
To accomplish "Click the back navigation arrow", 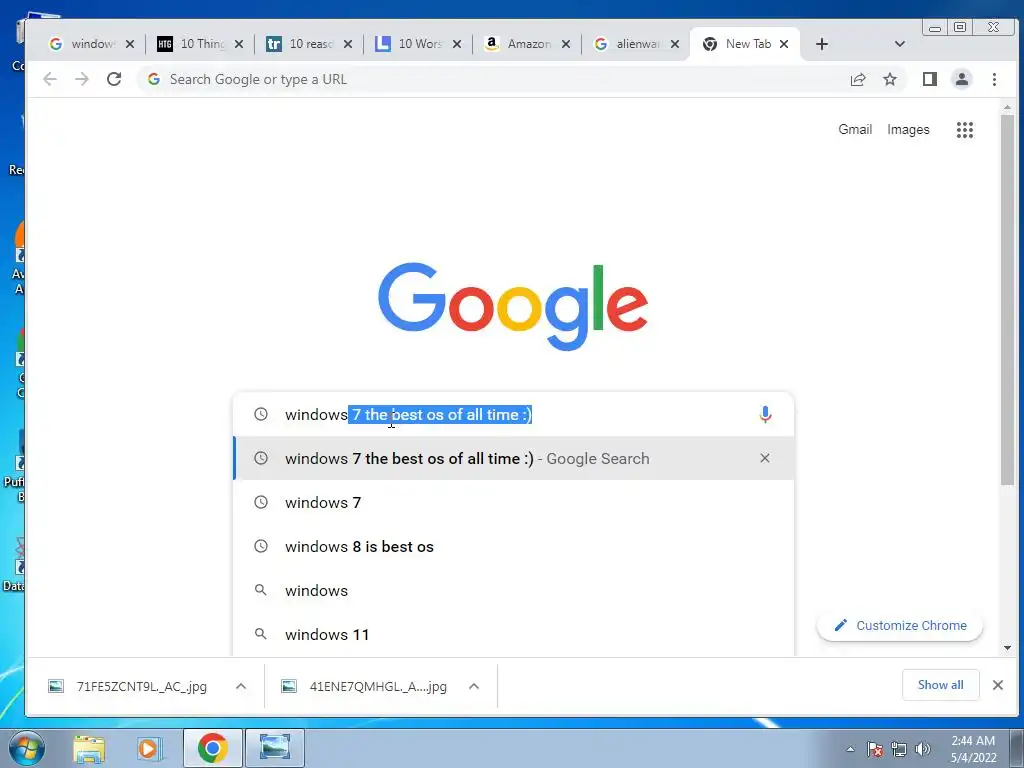I will [50, 79].
